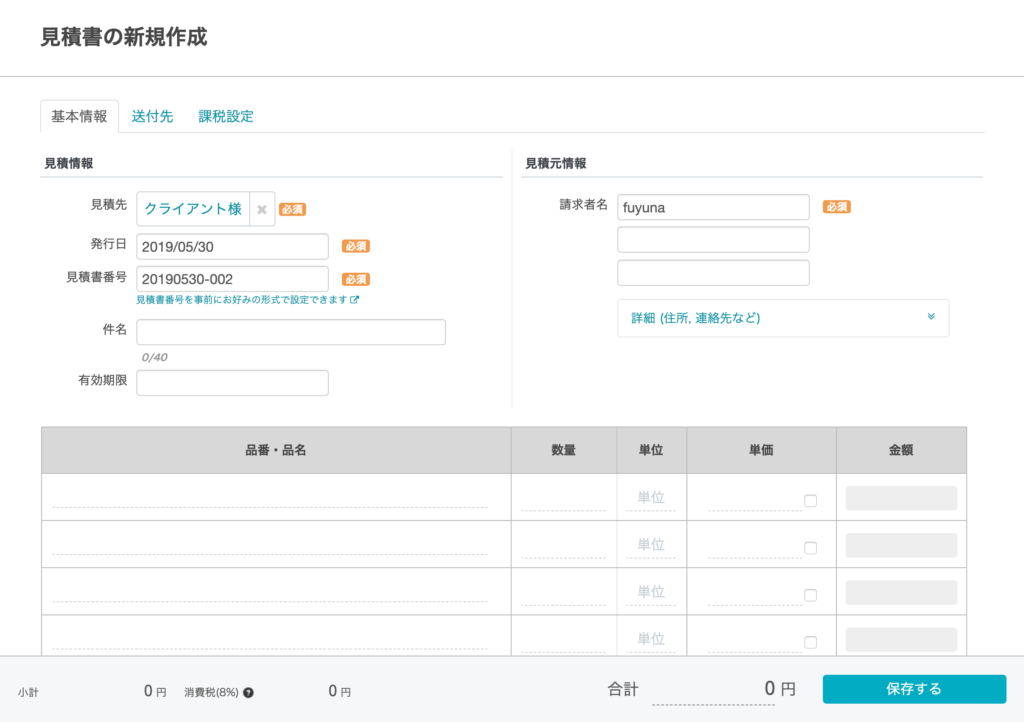Select the 数量 column header

[x=564, y=450]
